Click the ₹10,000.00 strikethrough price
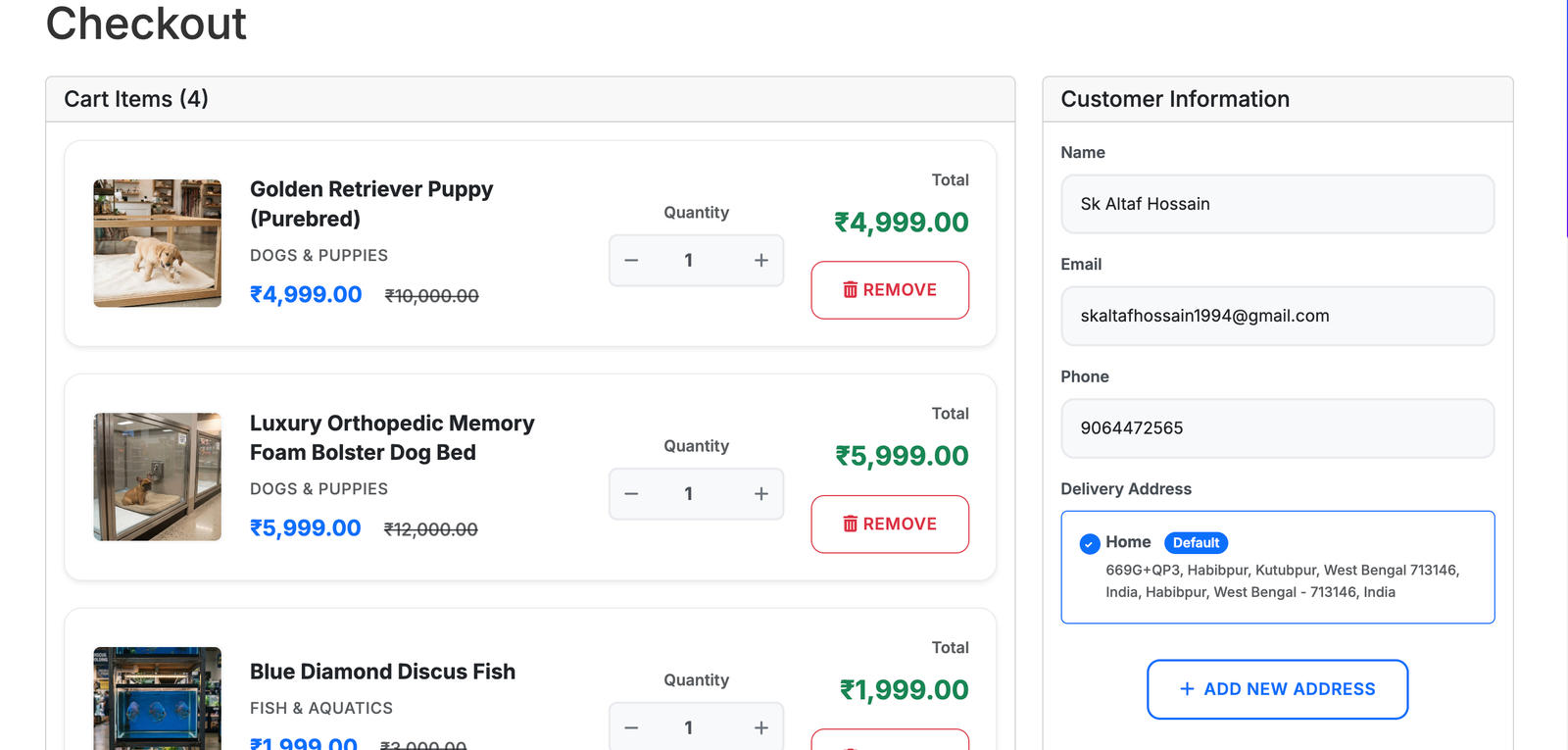Screen dimensions: 1568x750 pos(432,296)
